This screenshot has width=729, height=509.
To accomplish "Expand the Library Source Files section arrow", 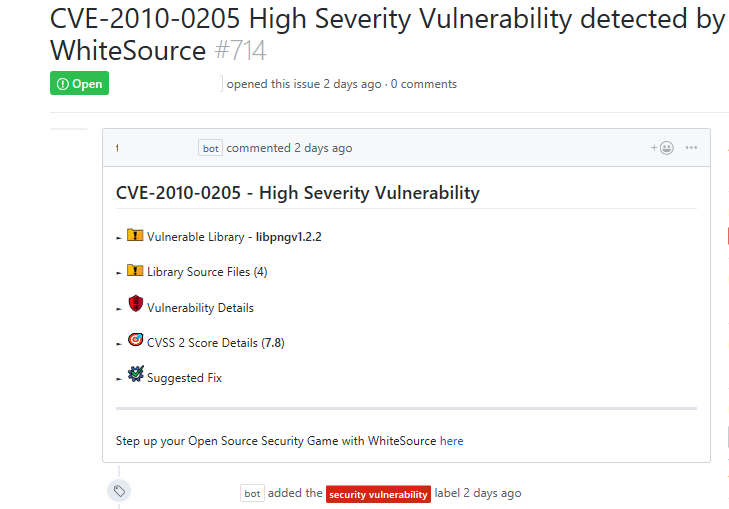I will [119, 273].
